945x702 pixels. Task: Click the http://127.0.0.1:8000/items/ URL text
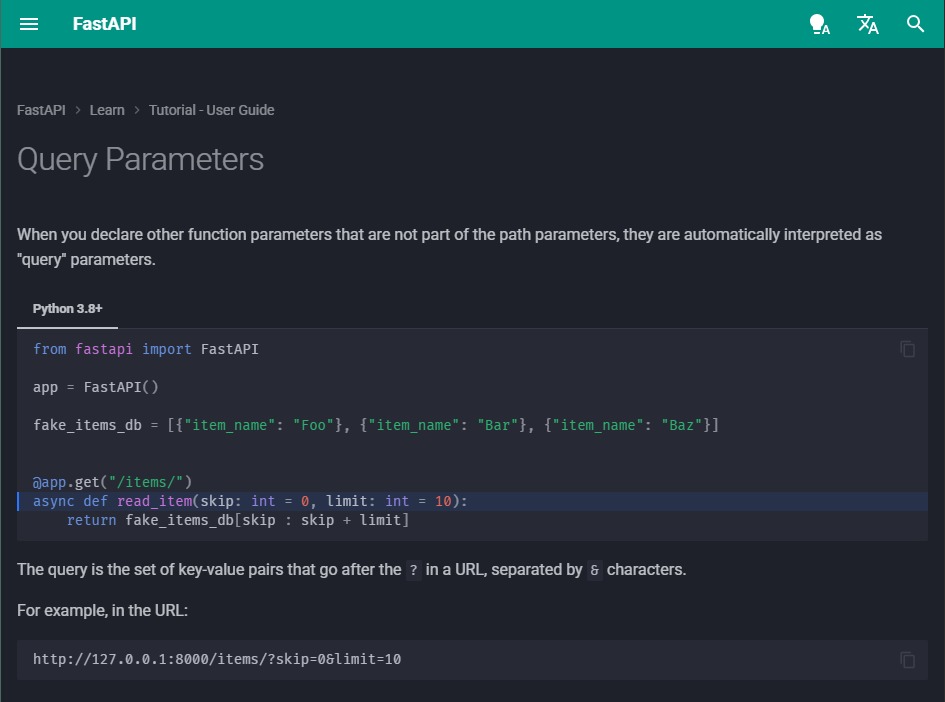tap(217, 659)
